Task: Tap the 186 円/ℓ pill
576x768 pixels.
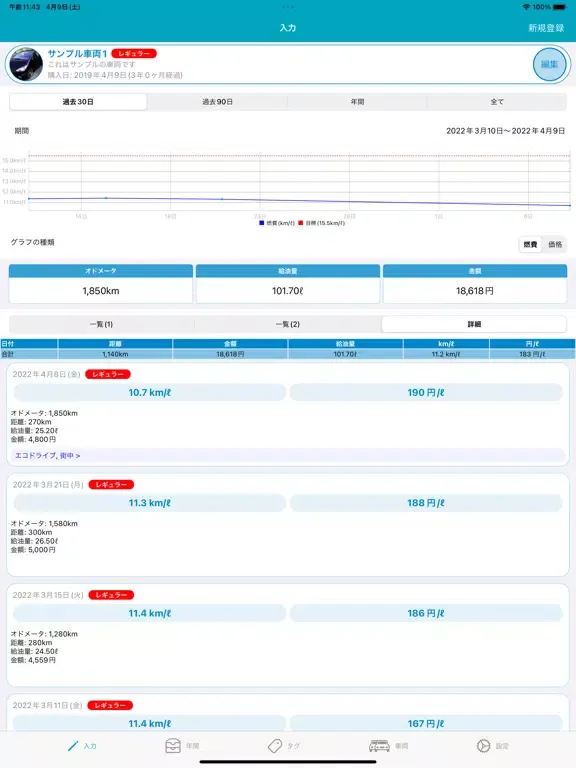Action: pyautogui.click(x=426, y=613)
